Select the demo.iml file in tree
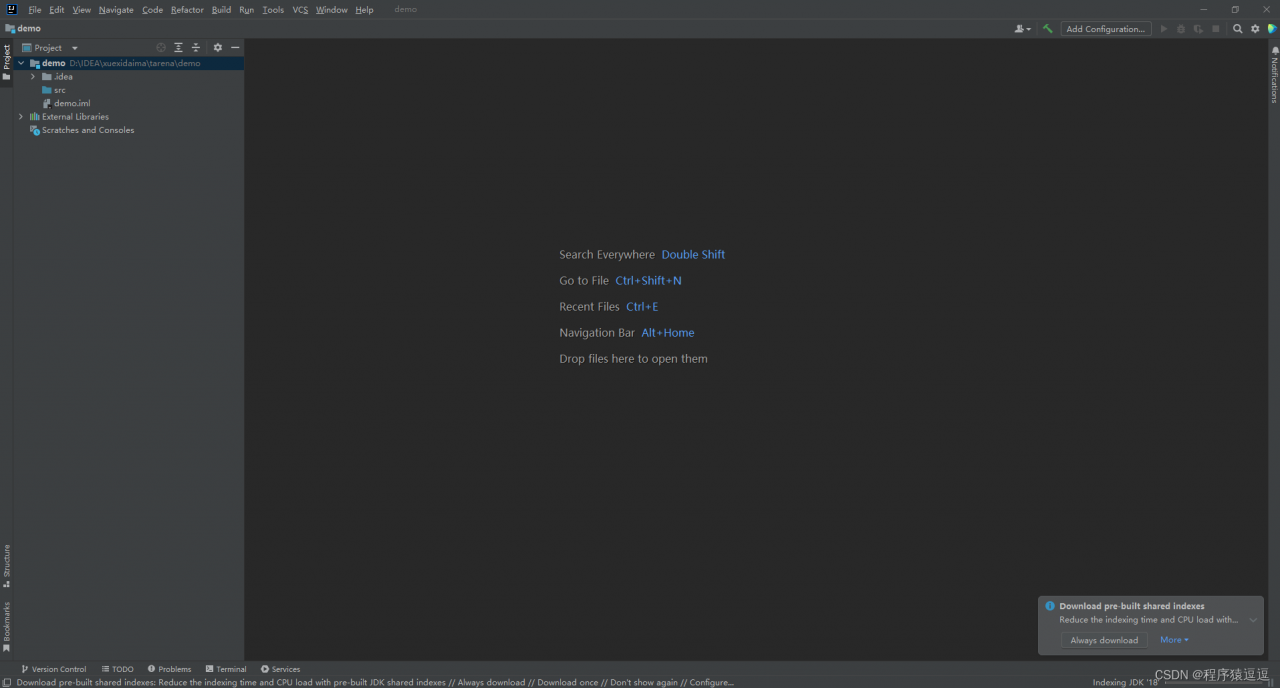 (x=71, y=103)
